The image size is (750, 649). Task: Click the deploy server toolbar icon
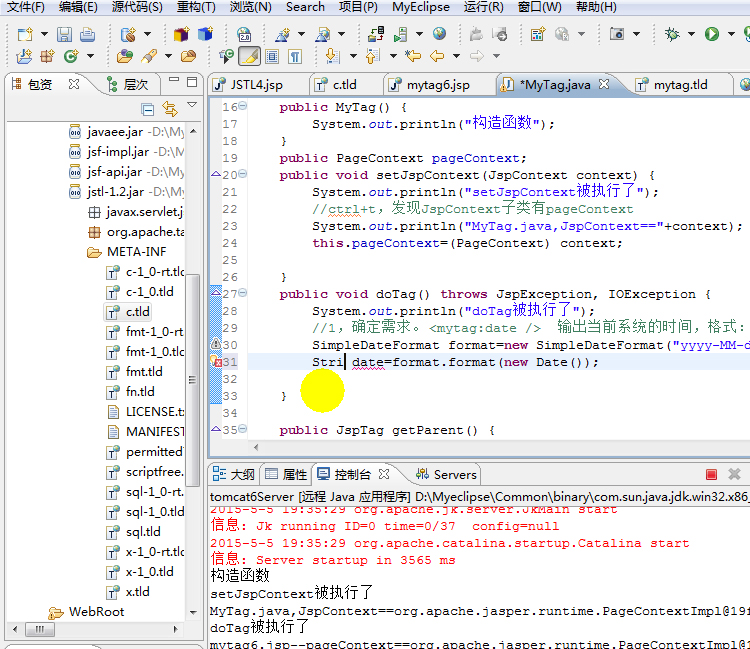(x=375, y=34)
